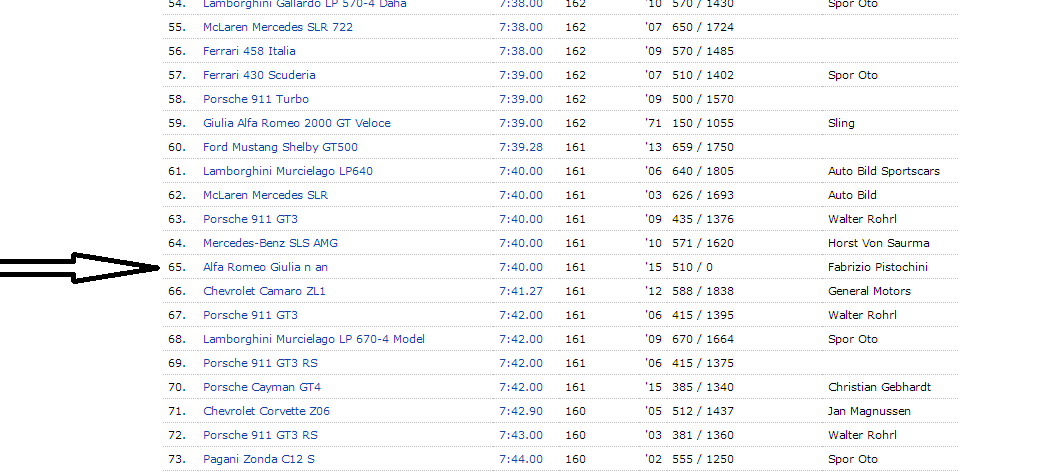Open the 7:42.90 lap time link

520,412
